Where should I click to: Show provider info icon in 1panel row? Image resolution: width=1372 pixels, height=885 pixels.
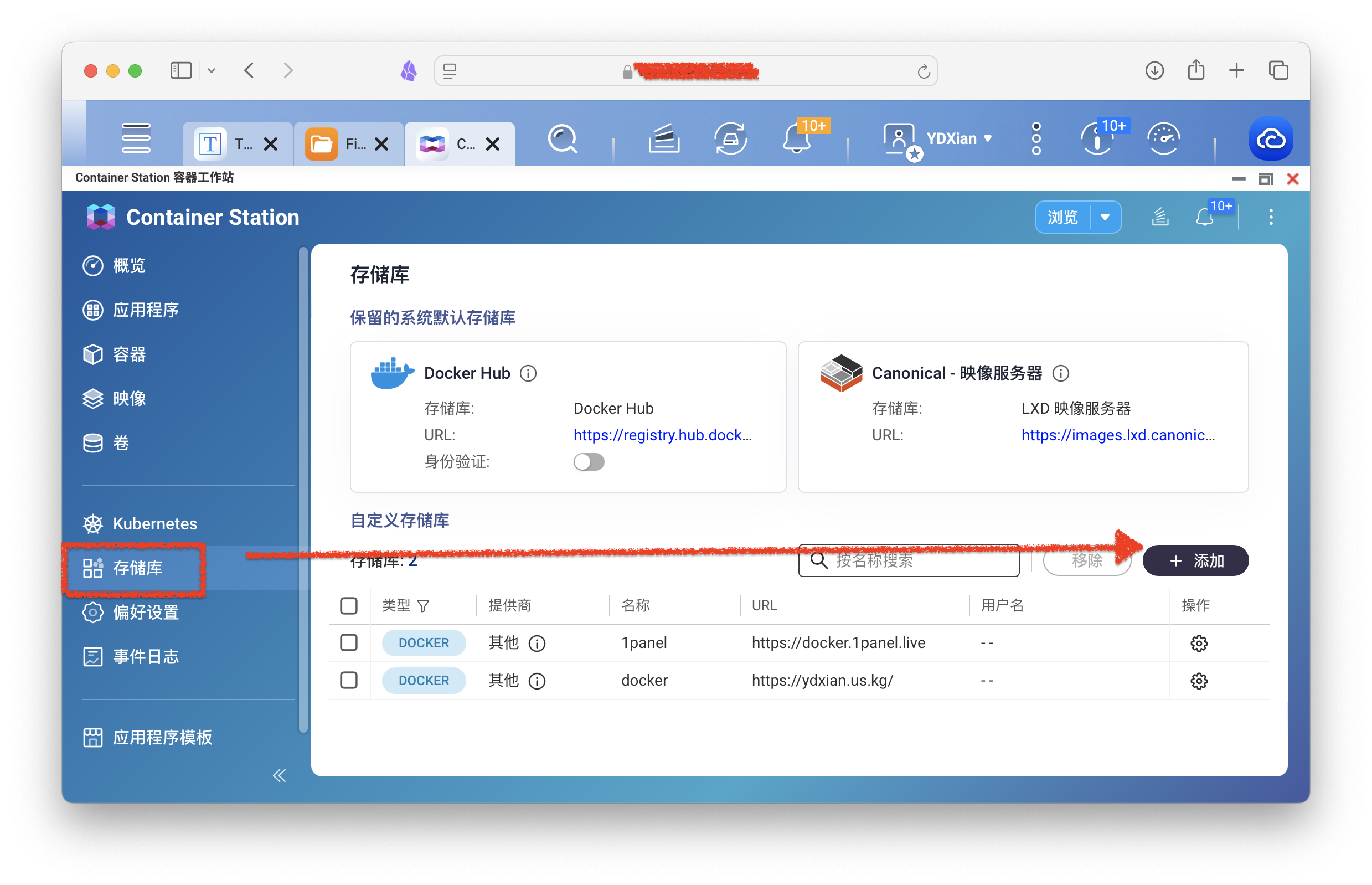click(537, 643)
